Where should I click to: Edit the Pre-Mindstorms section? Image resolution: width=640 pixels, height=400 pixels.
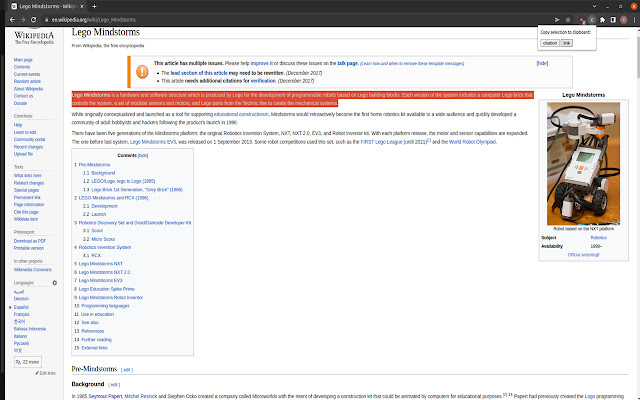(x=127, y=370)
